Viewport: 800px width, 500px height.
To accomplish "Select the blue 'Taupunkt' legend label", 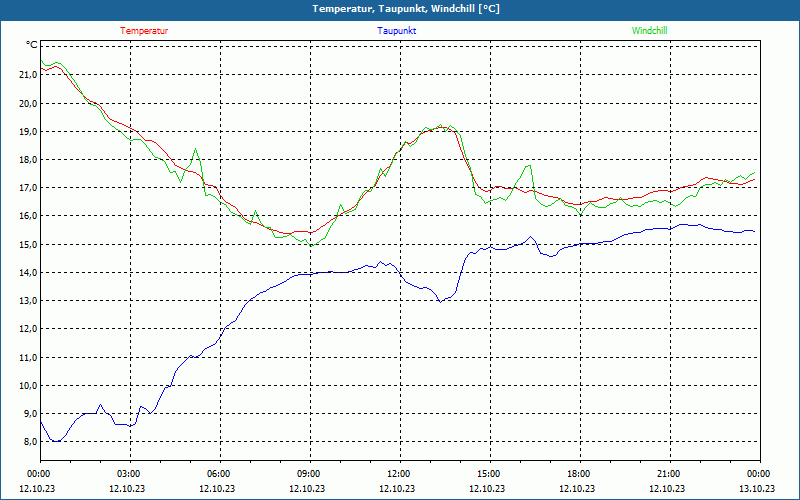I will [x=396, y=31].
